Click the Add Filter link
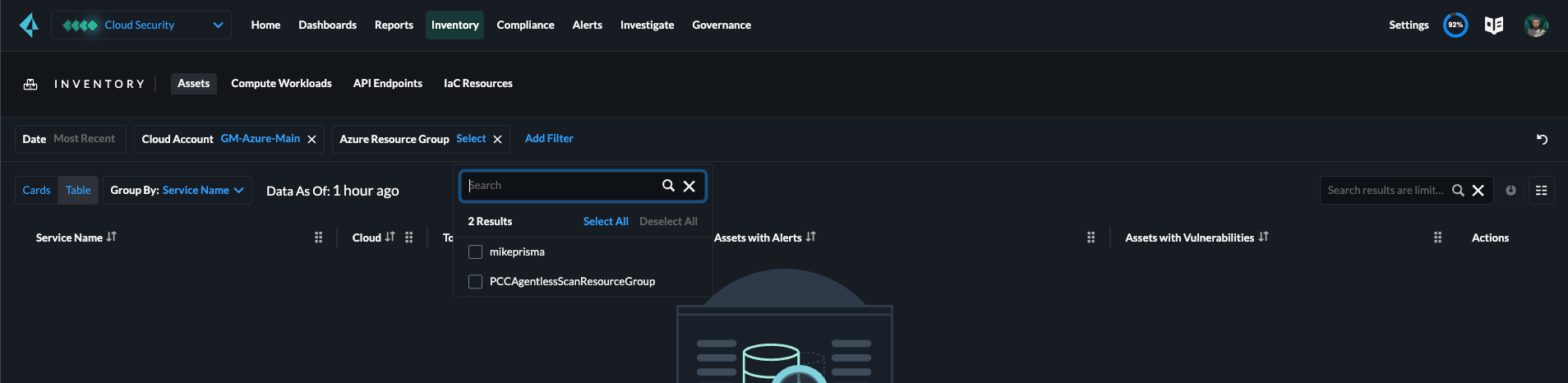The height and width of the screenshot is (383, 1568). 549,139
